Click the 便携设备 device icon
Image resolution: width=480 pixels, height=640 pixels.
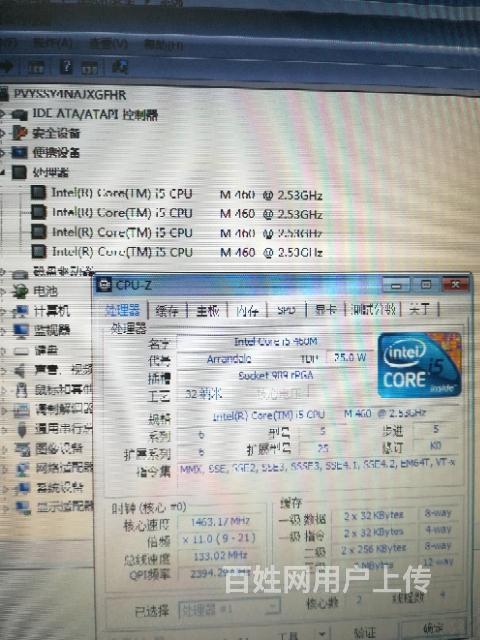(19, 153)
